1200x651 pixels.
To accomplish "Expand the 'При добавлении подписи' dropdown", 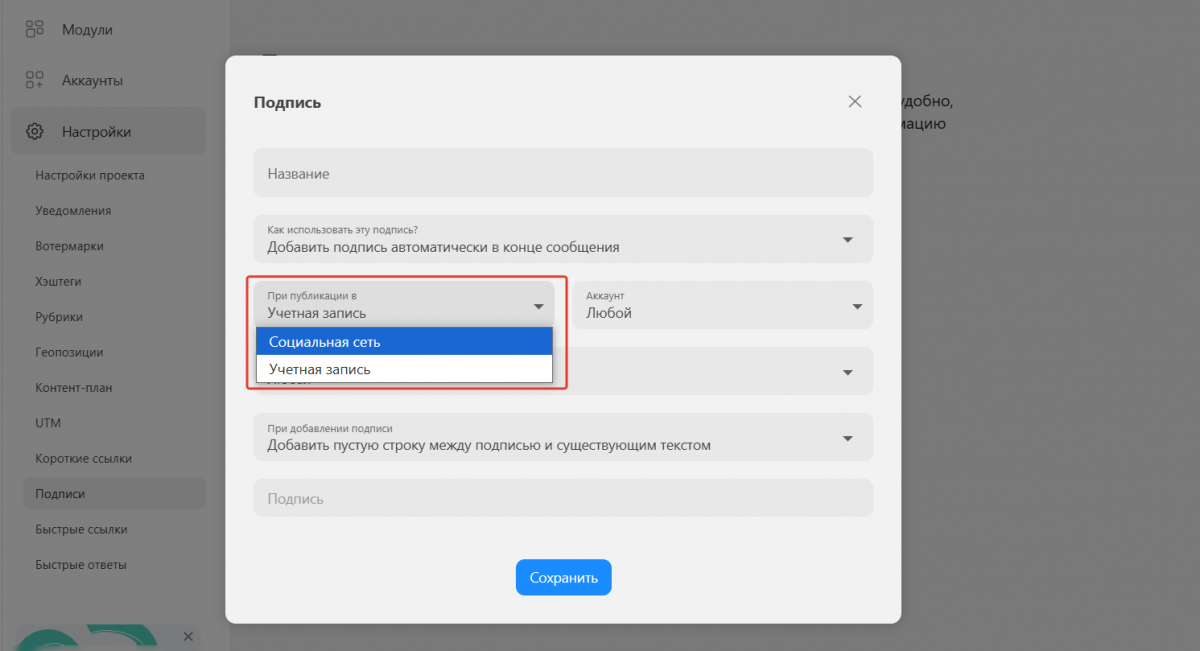I will click(563, 437).
